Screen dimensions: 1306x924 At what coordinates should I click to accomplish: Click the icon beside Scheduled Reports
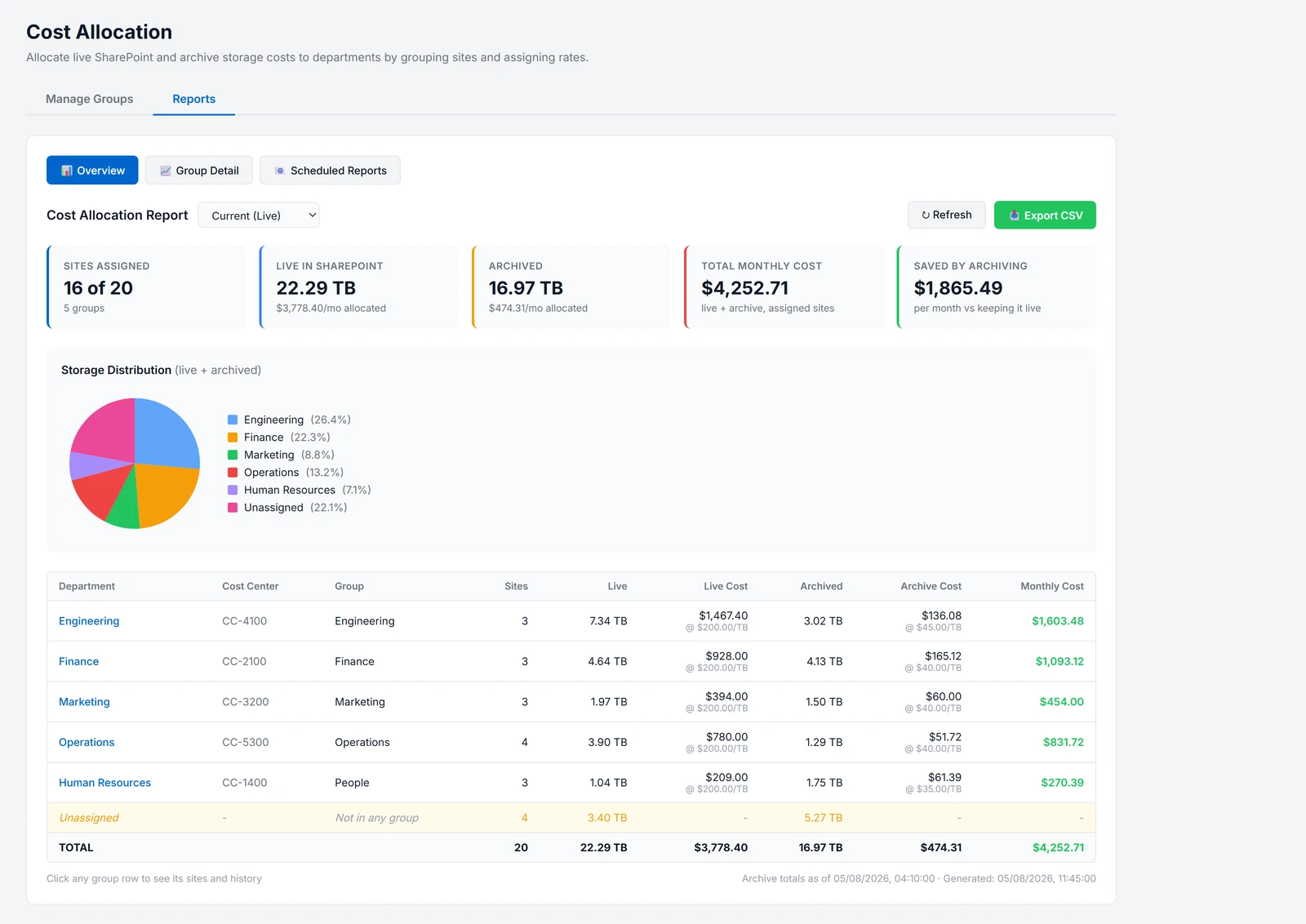click(x=280, y=171)
